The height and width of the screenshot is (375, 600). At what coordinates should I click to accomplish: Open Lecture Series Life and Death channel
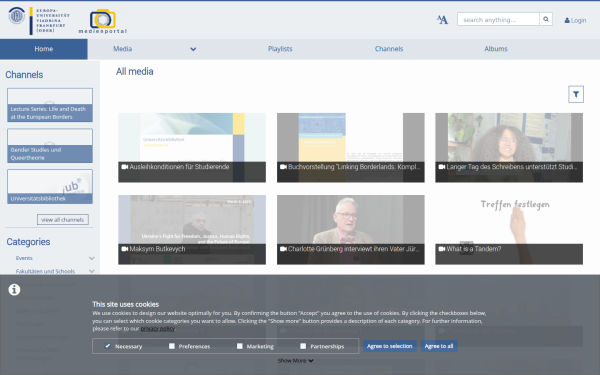click(50, 105)
